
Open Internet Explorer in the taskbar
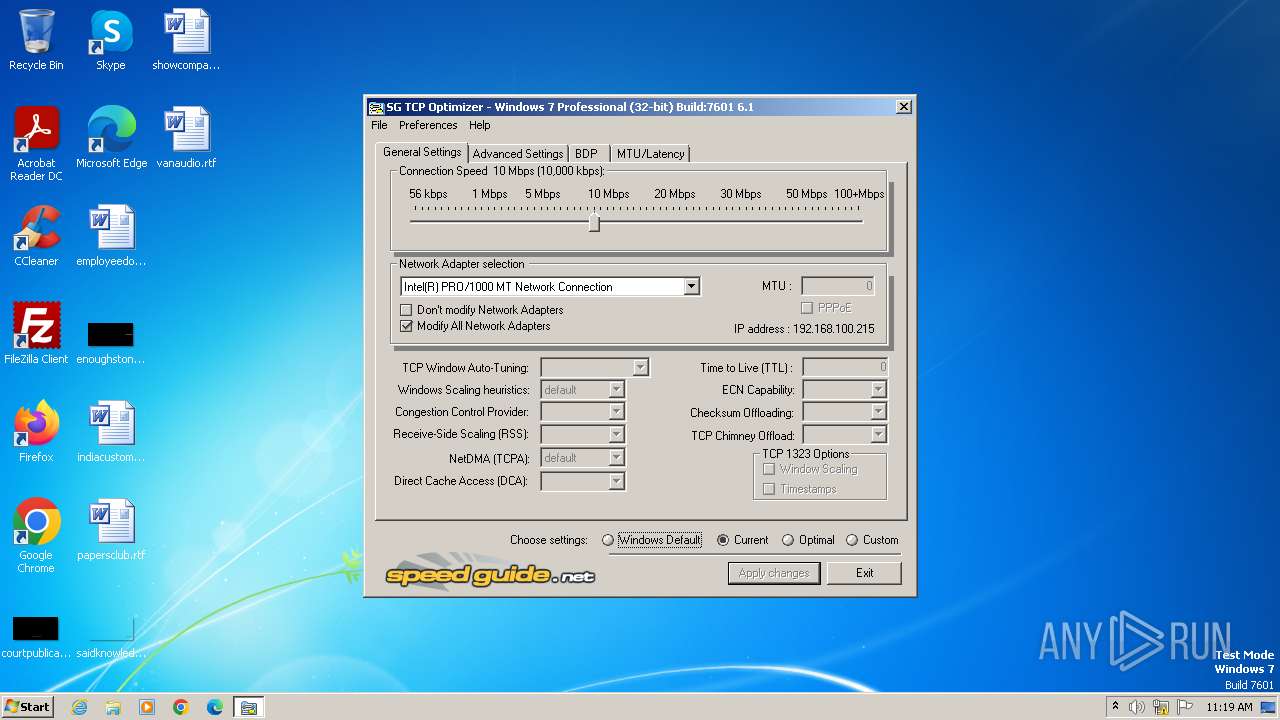tap(79, 707)
